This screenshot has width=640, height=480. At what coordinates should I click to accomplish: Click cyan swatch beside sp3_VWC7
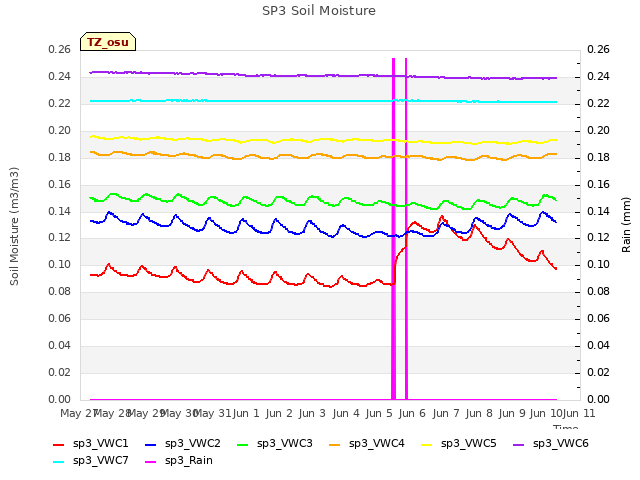pyautogui.click(x=59, y=462)
